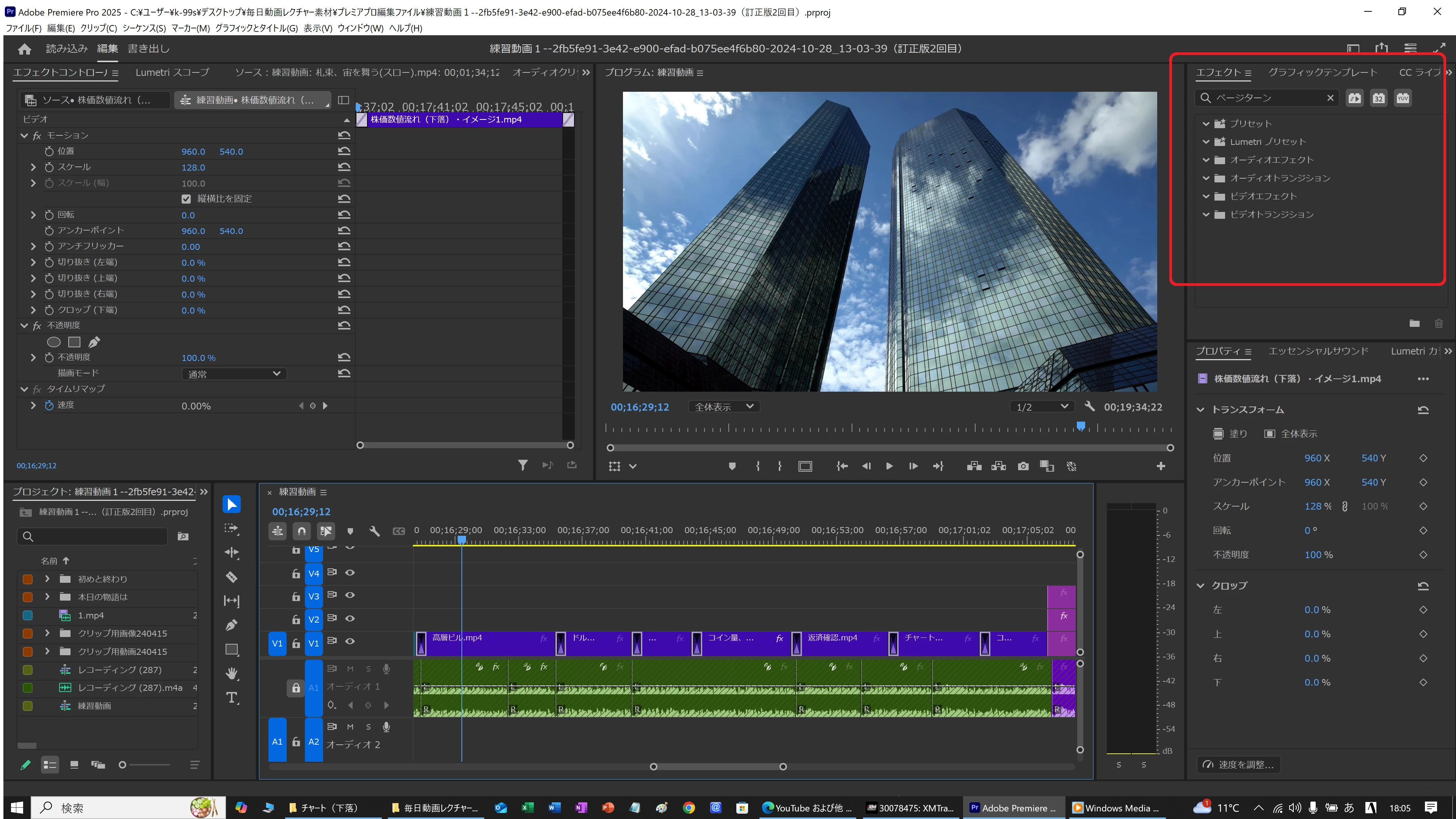Select the Ripple Edit tool

tap(232, 553)
